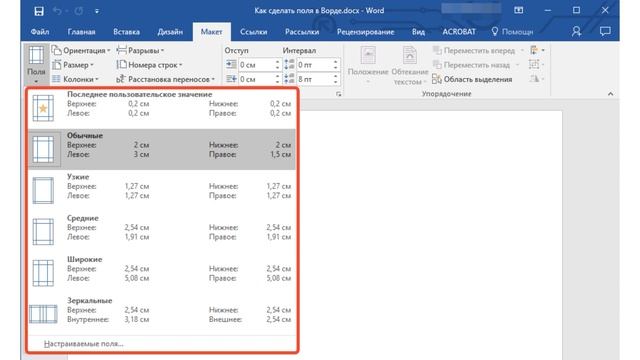The image size is (640, 360).
Task: Choose Средние margins preset
Action: 162,231
